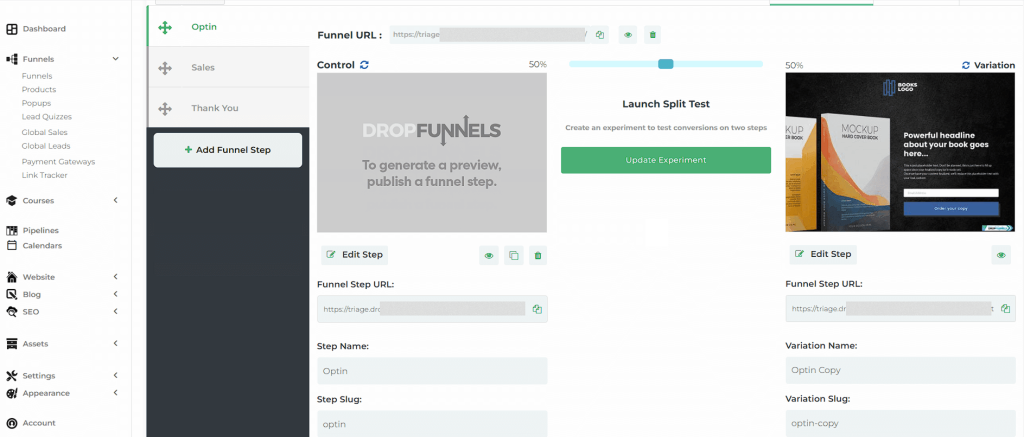1024x437 pixels.
Task: Expand the Courses sidebar menu
Action: coord(116,201)
